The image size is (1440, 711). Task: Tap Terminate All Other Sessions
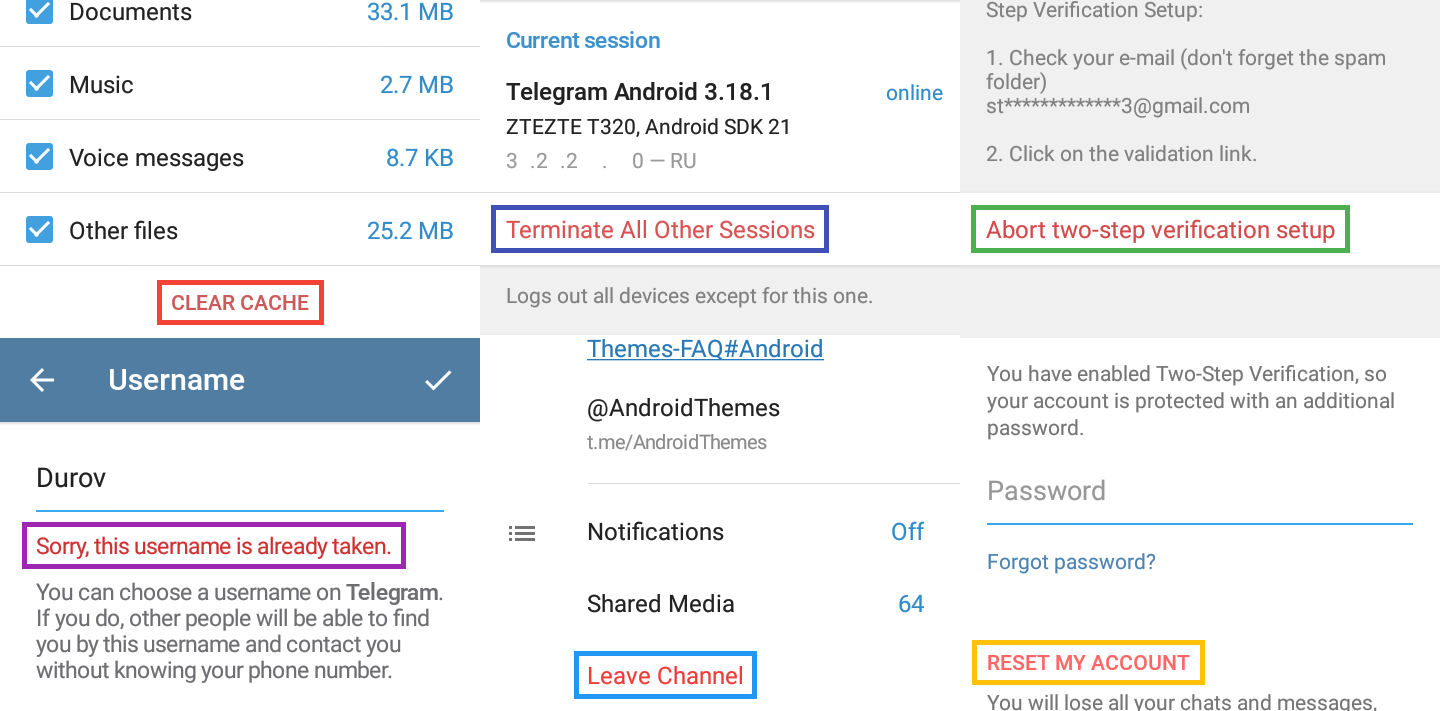point(660,230)
